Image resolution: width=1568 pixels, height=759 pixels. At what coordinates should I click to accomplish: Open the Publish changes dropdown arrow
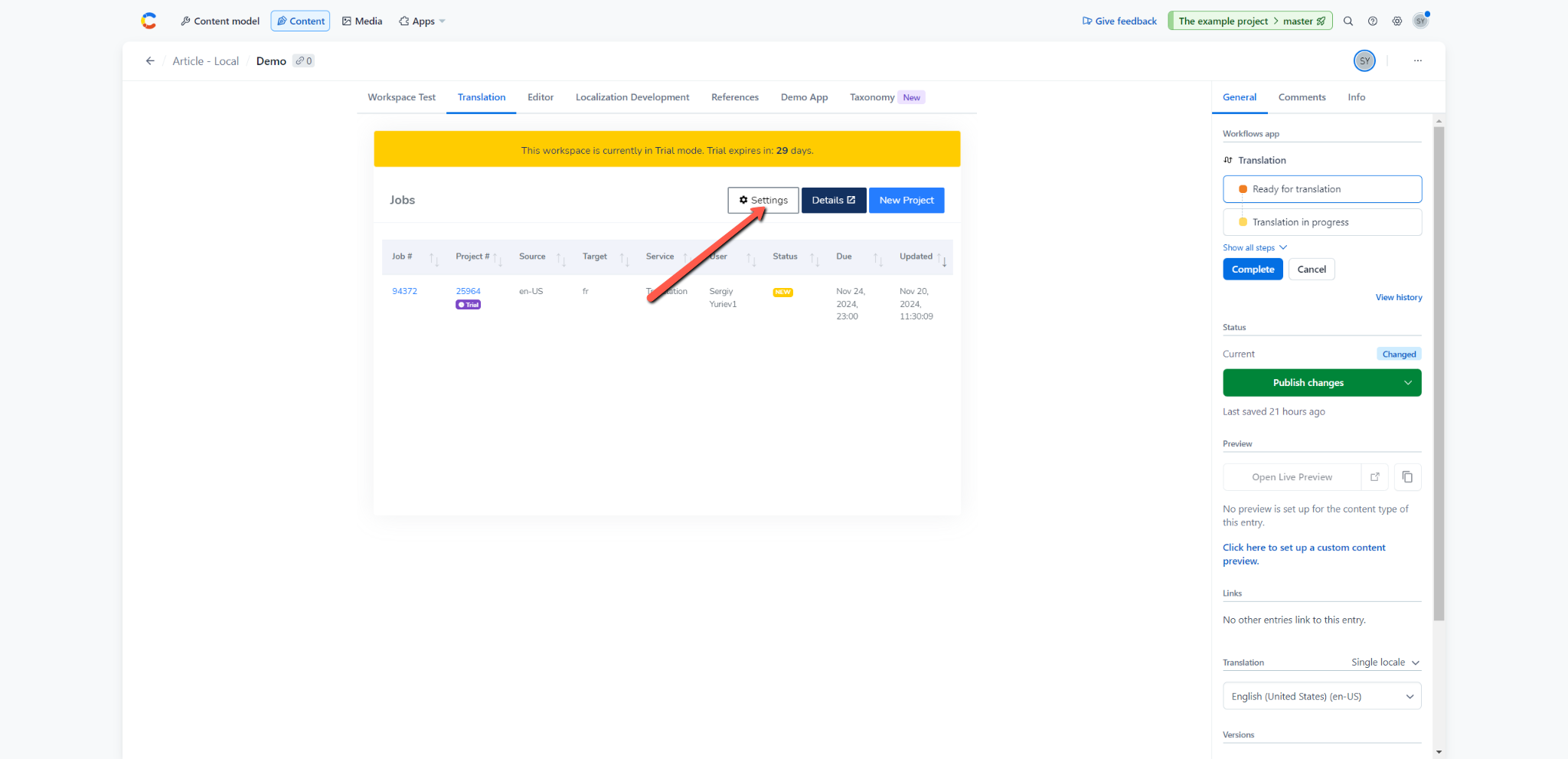(1407, 382)
